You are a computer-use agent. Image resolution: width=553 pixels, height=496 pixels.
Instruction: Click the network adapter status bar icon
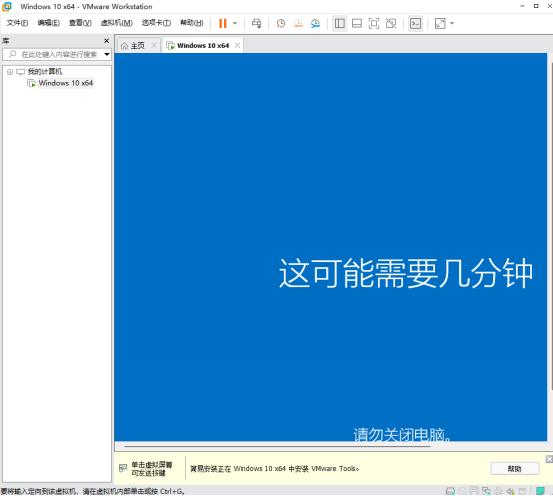pos(486,491)
